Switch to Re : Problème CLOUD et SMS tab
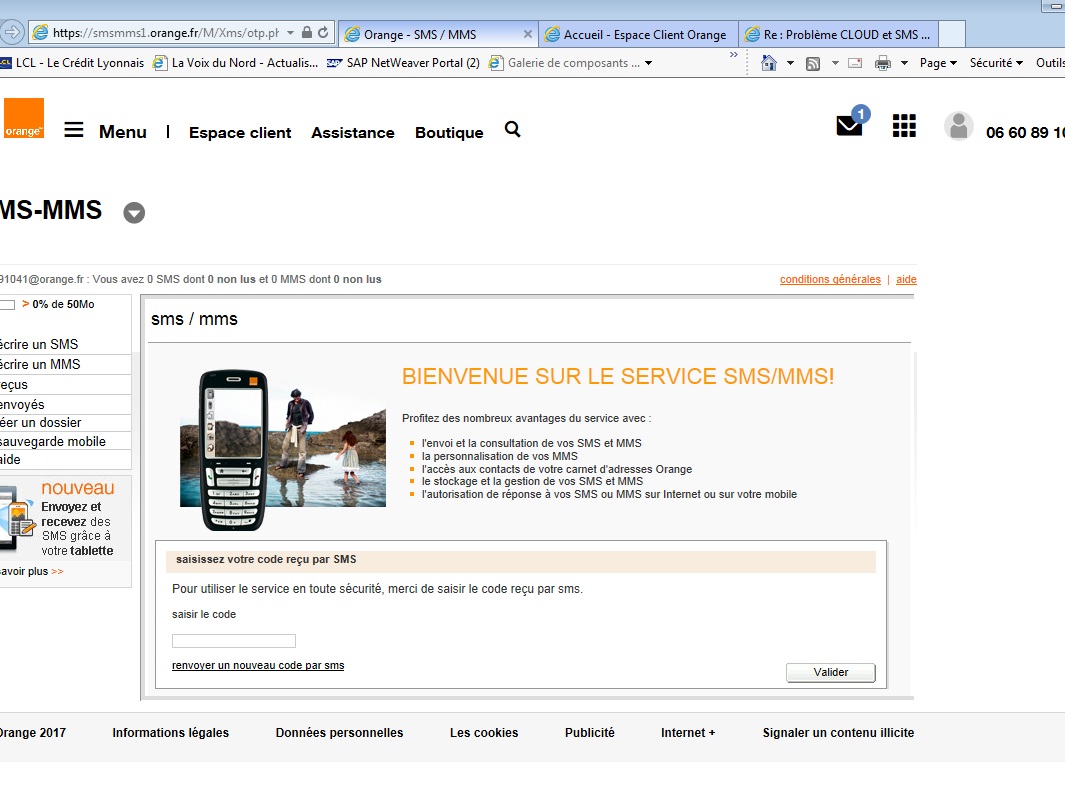The image size is (1065, 786). coord(839,34)
